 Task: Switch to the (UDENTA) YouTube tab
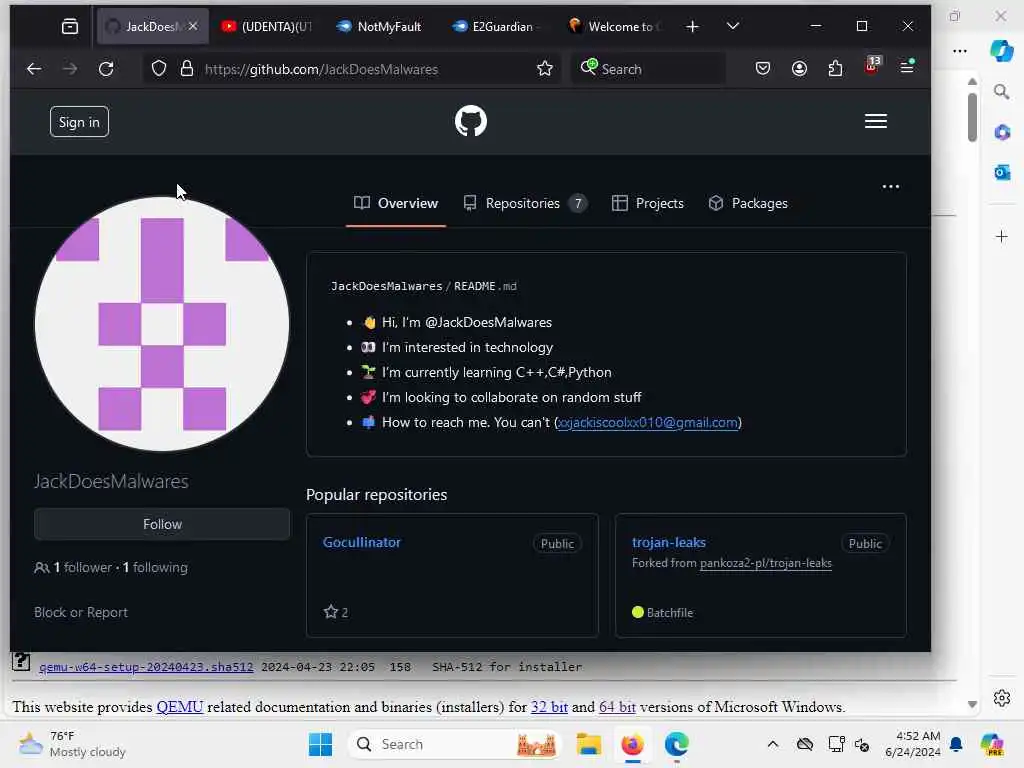[266, 27]
